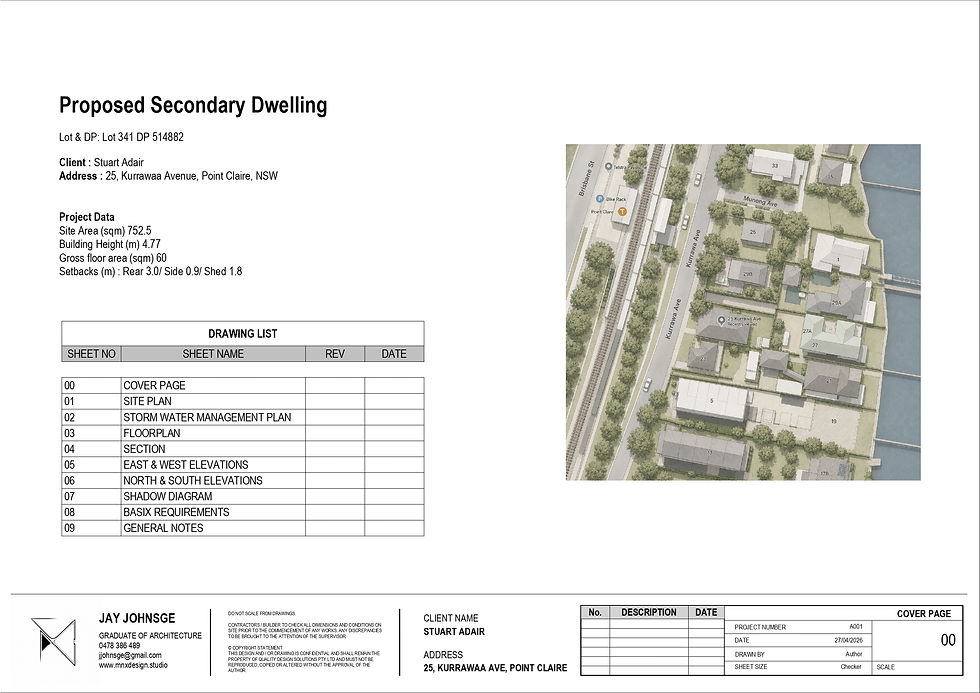Click the 'CLIENT NAME' label
This screenshot has width=980, height=693.
[x=451, y=618]
